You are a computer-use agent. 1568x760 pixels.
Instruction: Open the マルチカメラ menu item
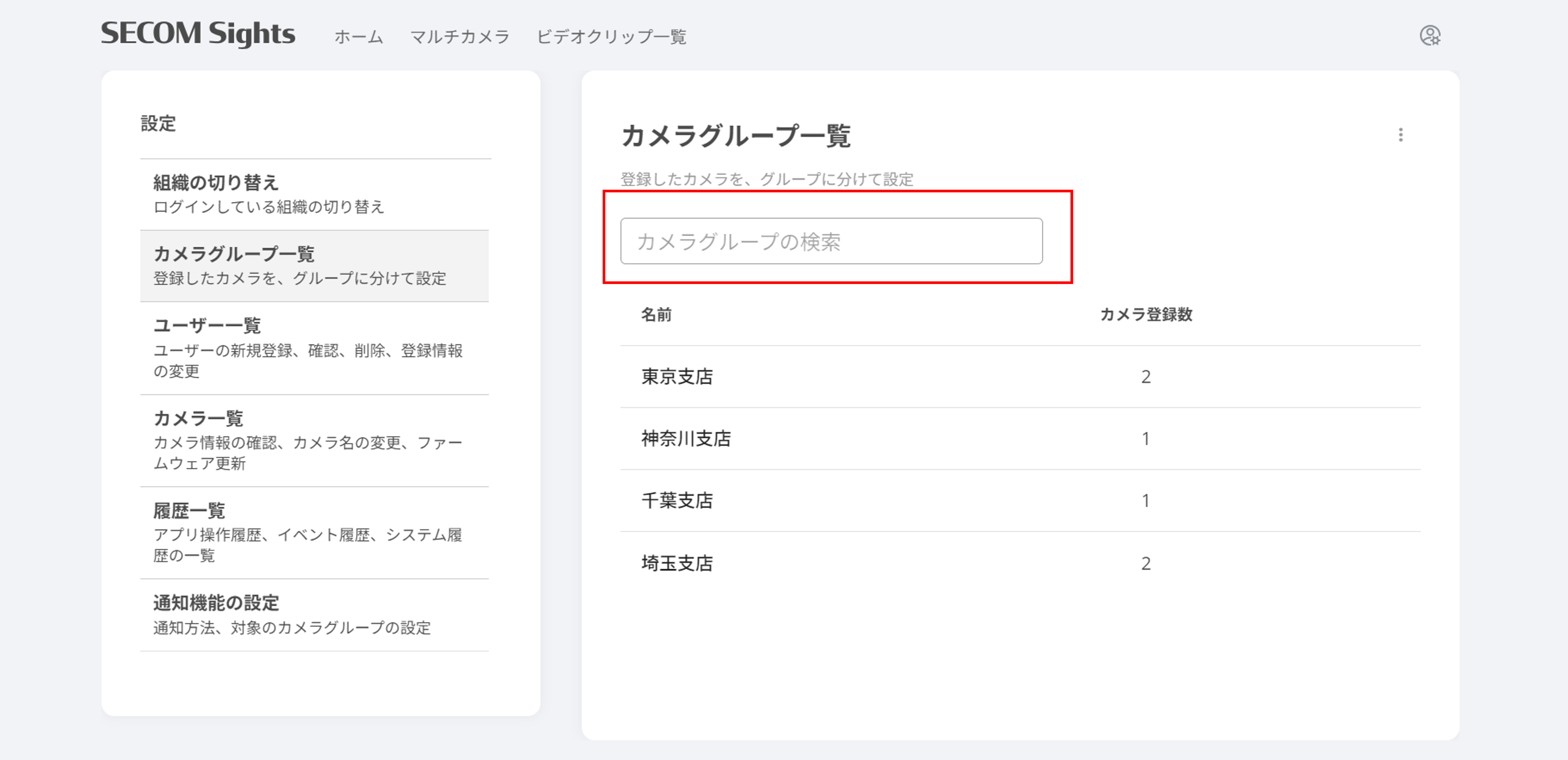point(460,36)
